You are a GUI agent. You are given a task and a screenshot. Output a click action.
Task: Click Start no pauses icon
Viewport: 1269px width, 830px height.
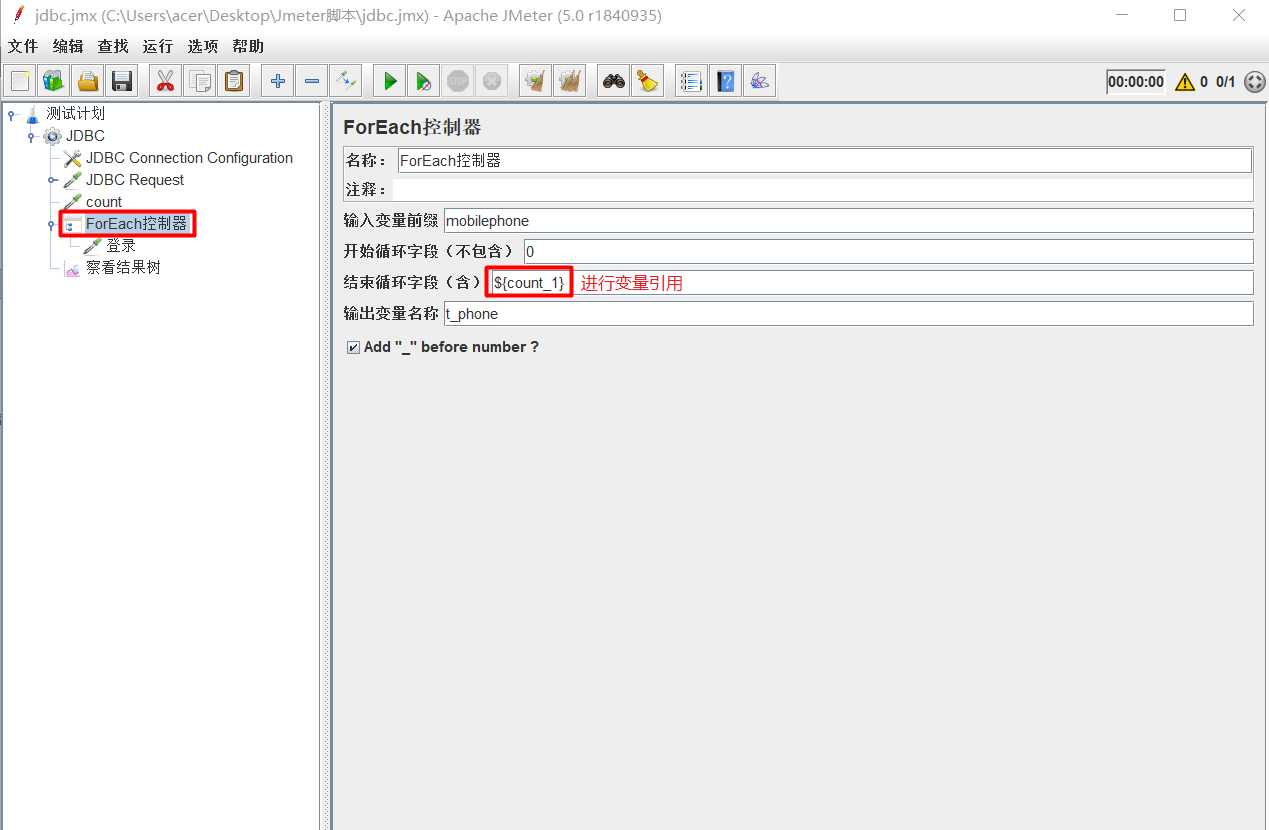pyautogui.click(x=424, y=81)
